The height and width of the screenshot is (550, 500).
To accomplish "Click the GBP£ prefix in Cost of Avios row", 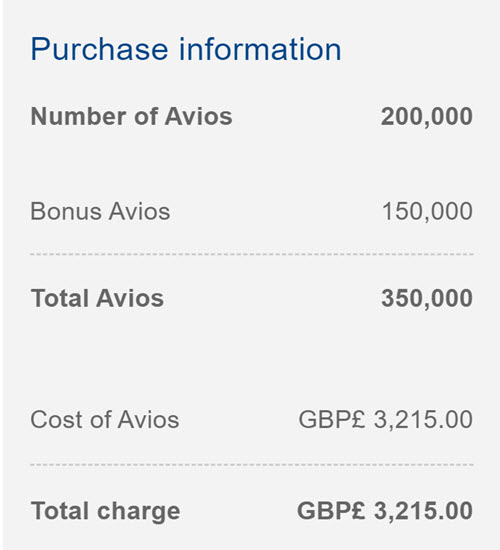I will point(332,420).
